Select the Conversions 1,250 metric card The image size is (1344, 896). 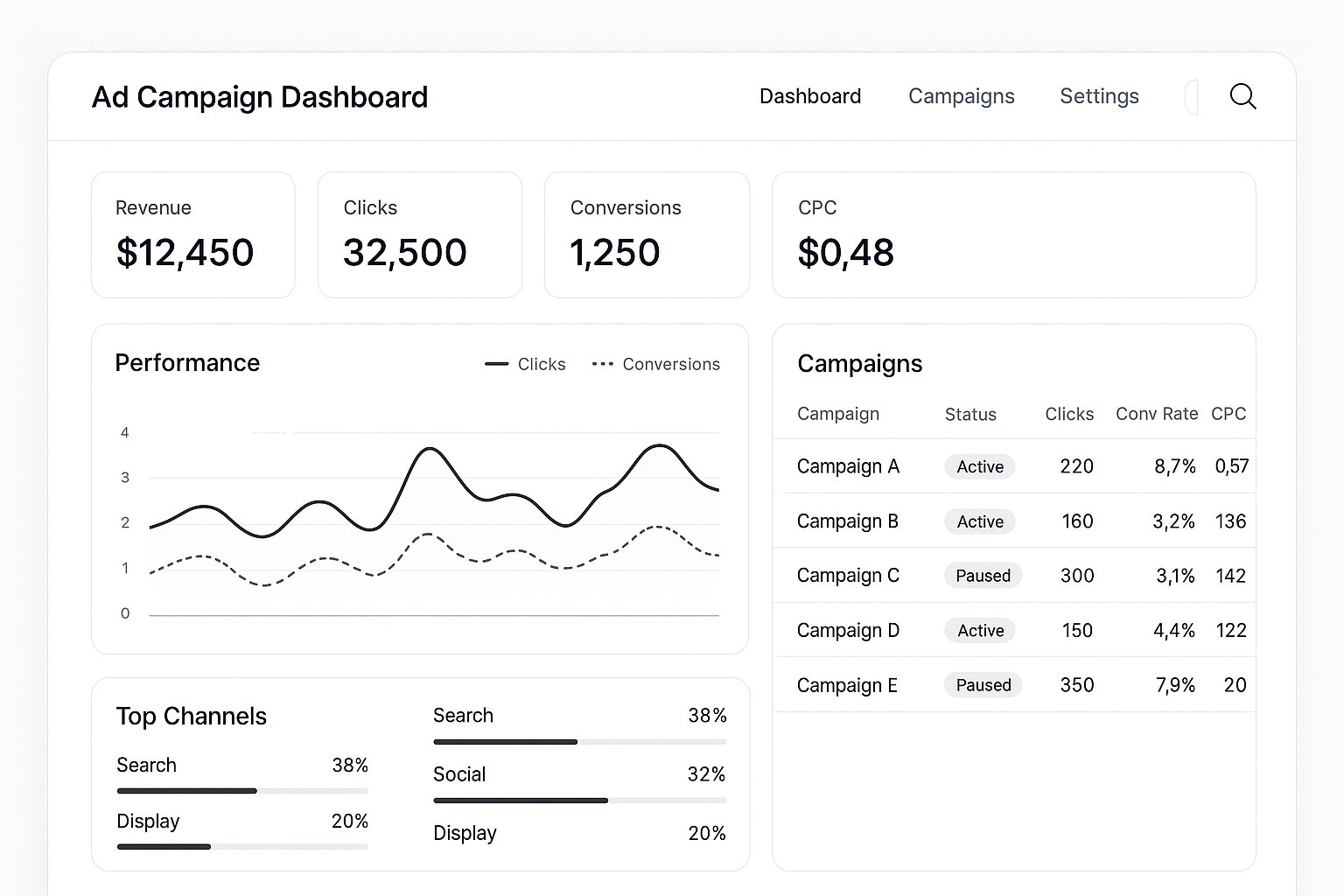coord(647,234)
